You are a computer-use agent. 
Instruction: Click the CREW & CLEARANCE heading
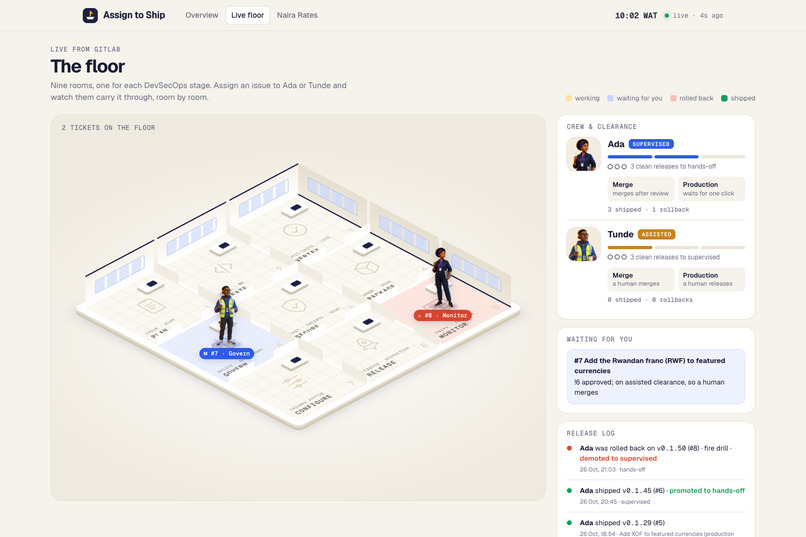pyautogui.click(x=601, y=126)
